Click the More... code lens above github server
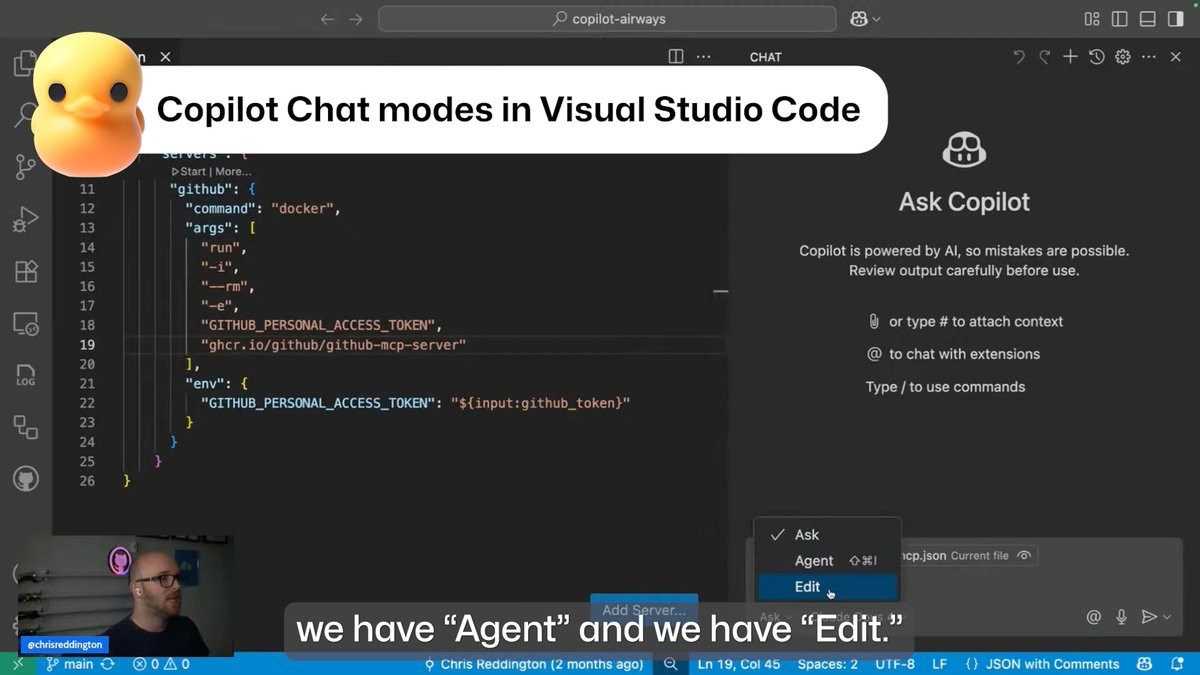Image resolution: width=1200 pixels, height=675 pixels. [232, 171]
